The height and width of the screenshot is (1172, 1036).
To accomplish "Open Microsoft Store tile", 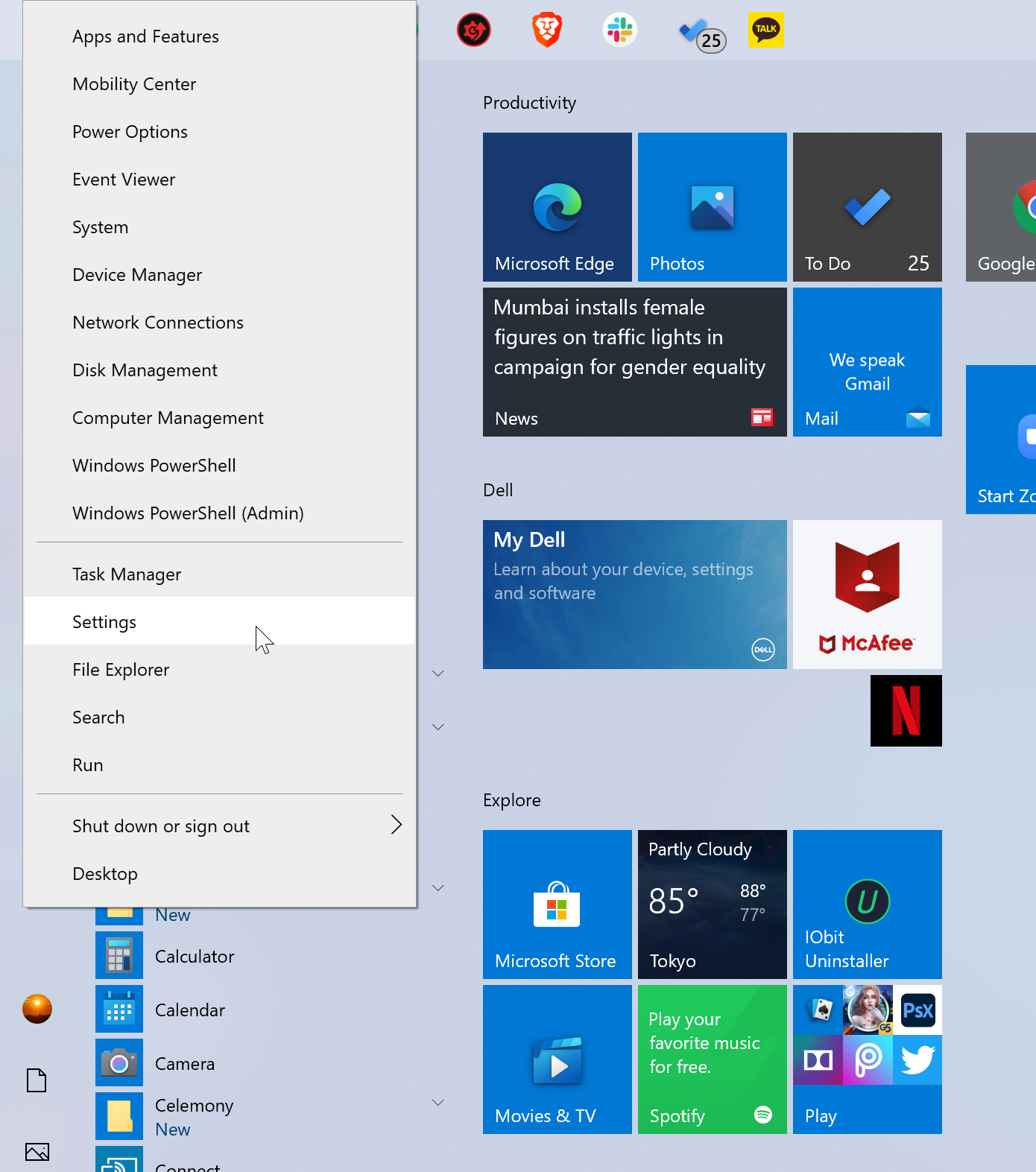I will (558, 905).
